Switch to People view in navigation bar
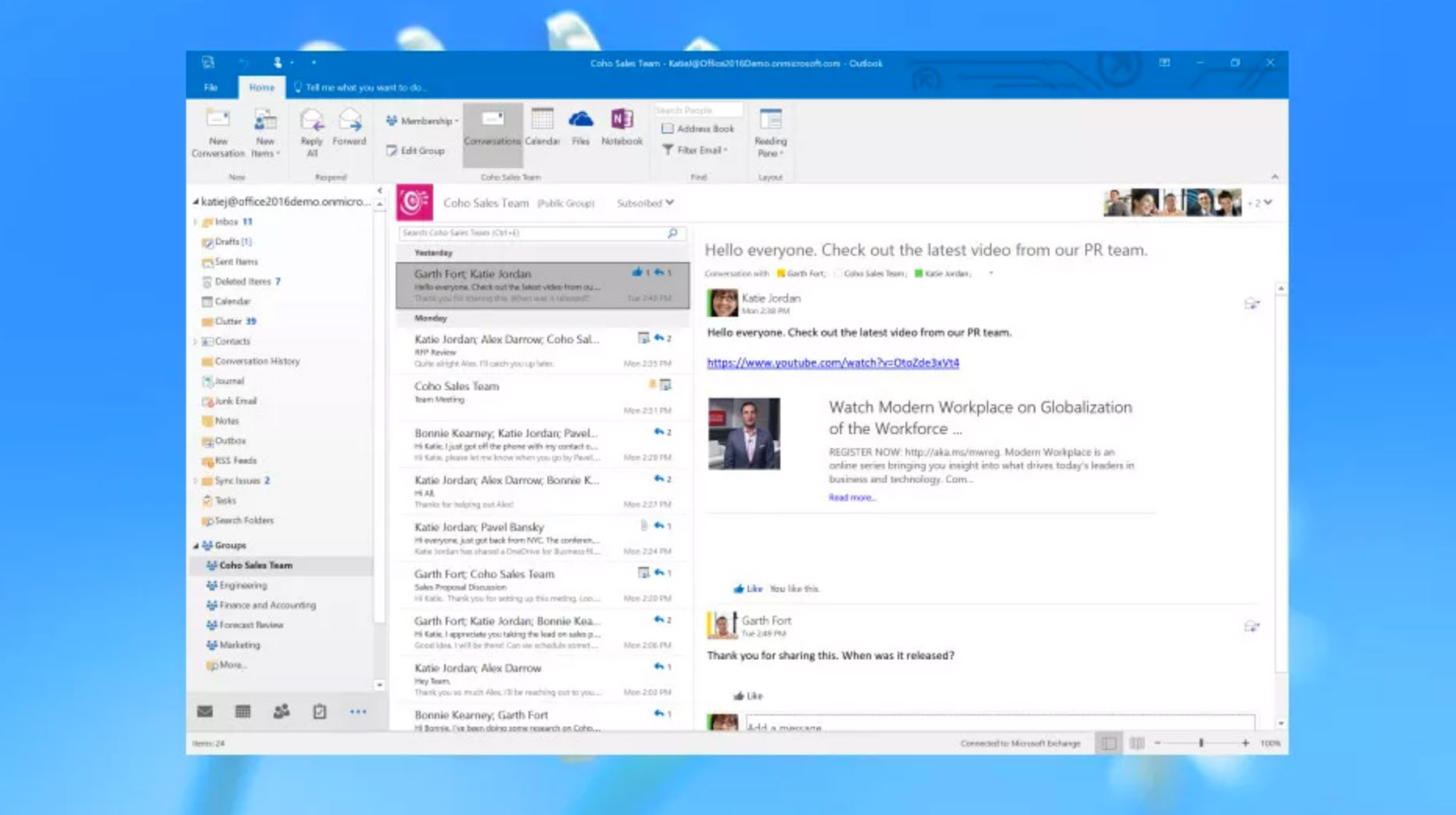 click(281, 711)
